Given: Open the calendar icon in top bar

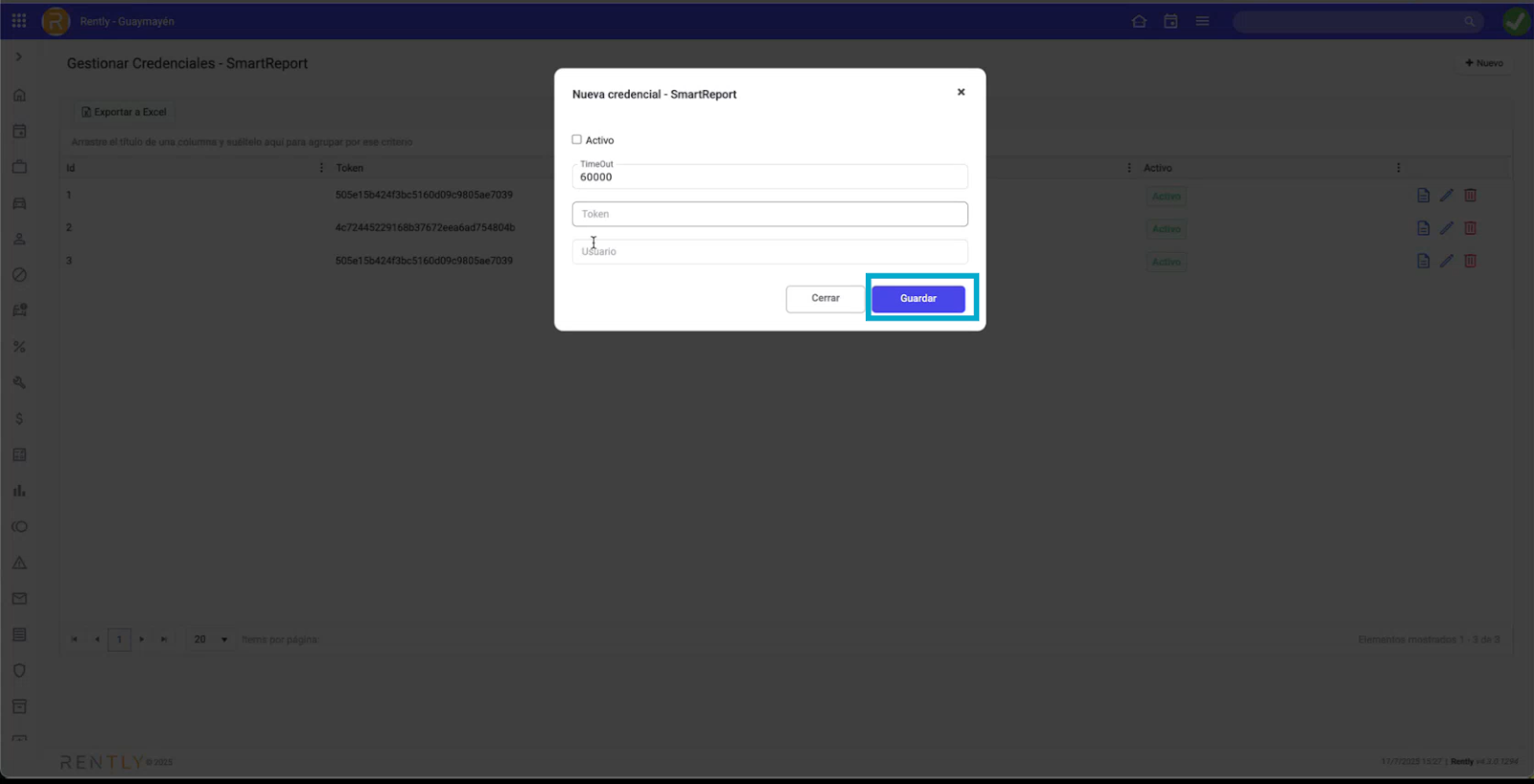Looking at the screenshot, I should (x=1171, y=21).
